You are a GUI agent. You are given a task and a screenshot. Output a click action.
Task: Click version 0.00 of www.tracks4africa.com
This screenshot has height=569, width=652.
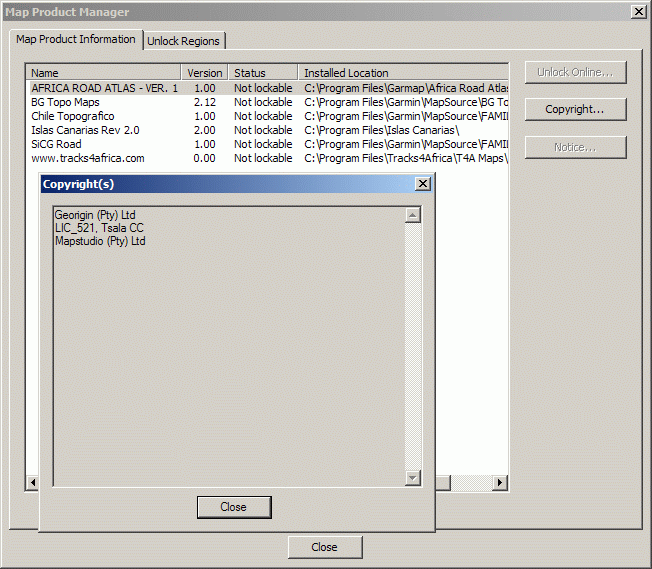(x=205, y=158)
